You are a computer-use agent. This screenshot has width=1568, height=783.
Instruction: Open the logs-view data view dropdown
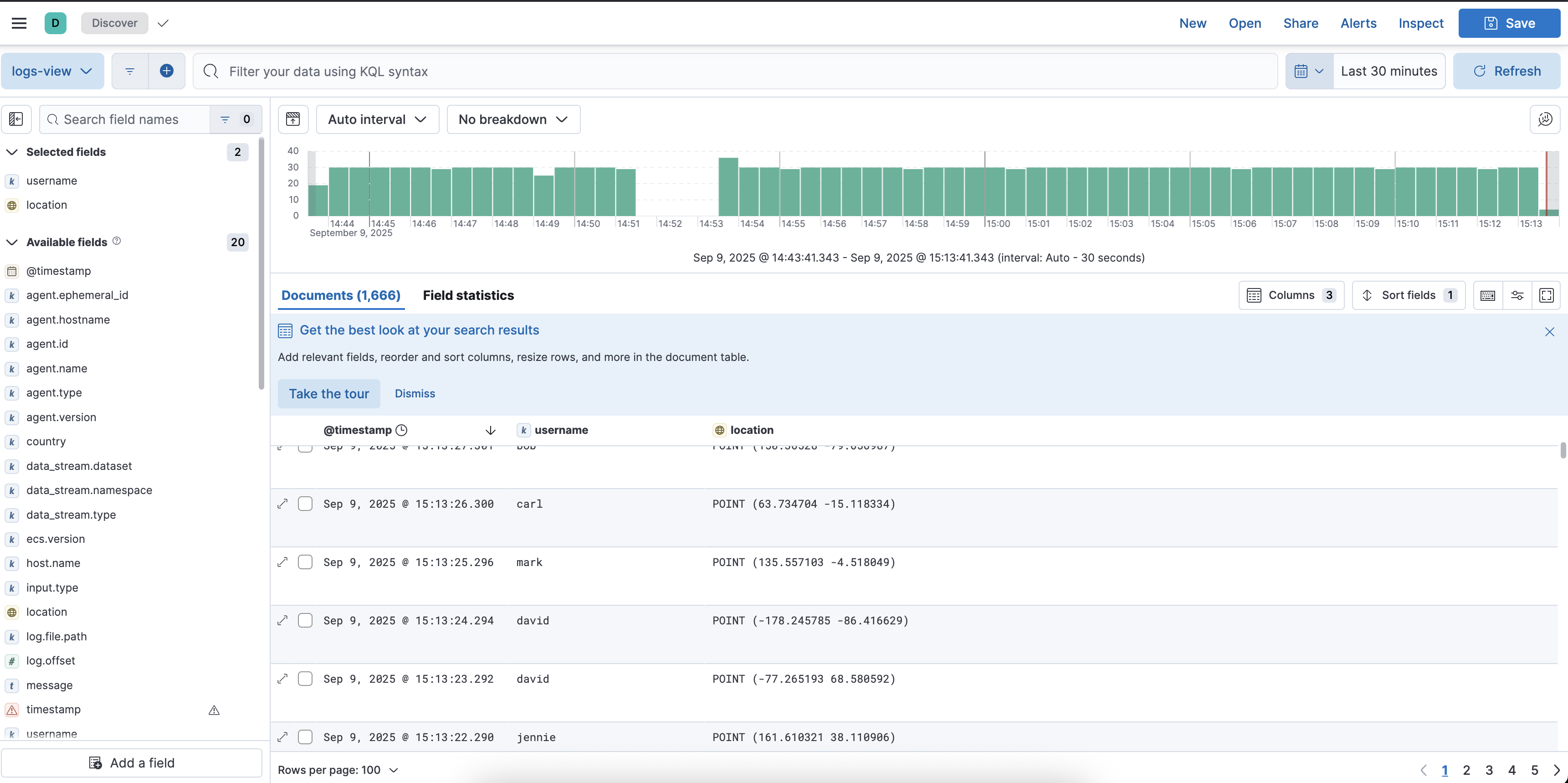tap(52, 71)
